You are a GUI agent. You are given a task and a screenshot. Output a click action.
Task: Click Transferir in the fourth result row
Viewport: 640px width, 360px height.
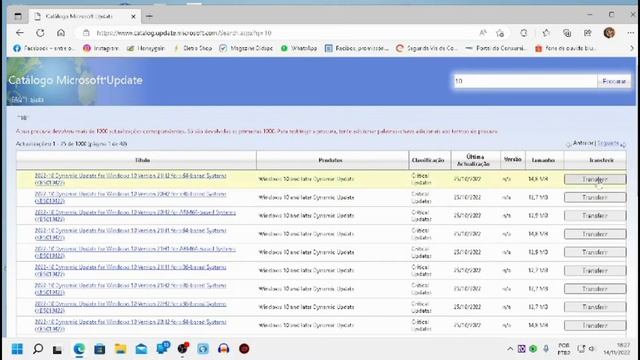click(x=595, y=234)
